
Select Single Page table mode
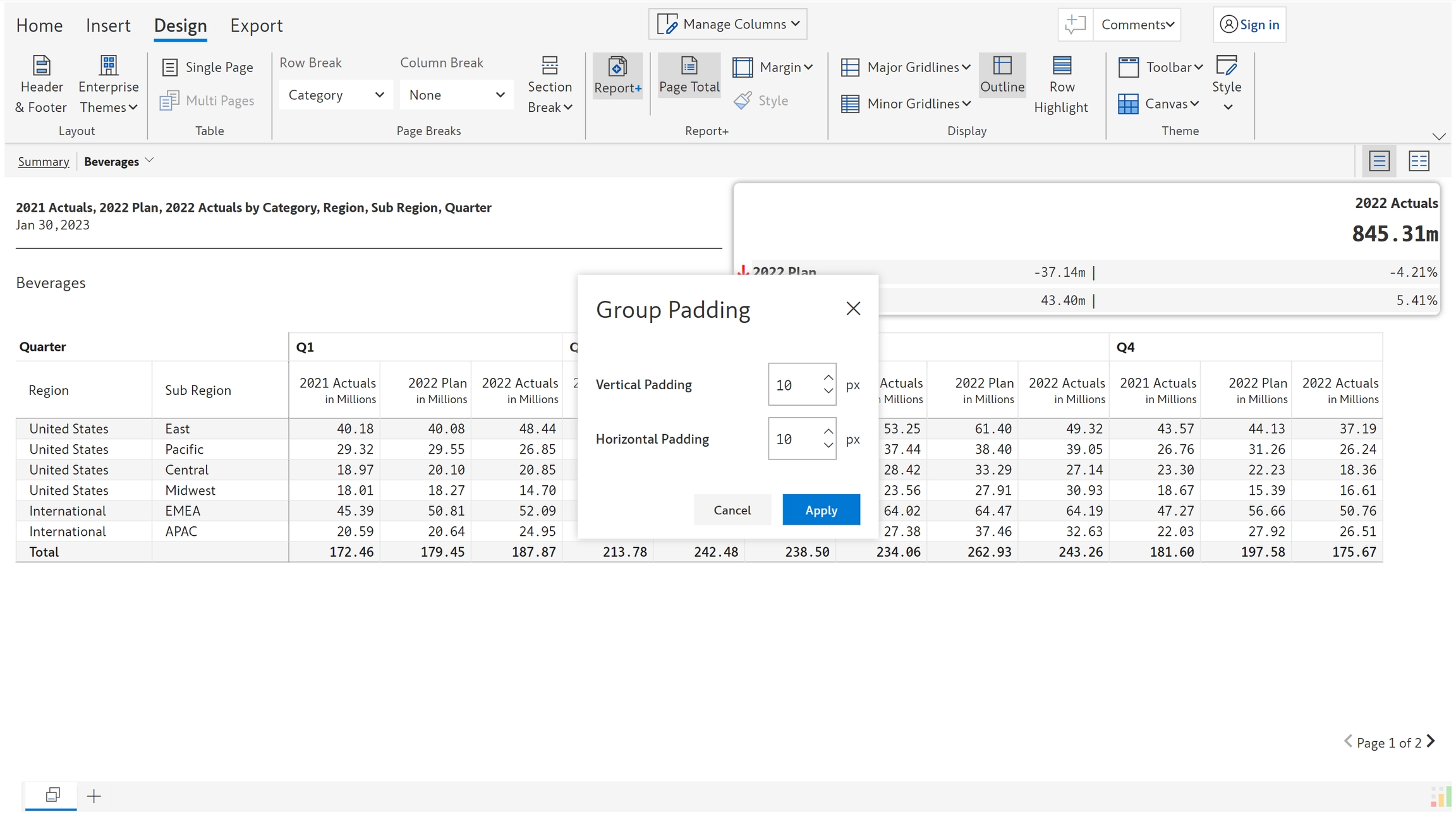coord(208,67)
